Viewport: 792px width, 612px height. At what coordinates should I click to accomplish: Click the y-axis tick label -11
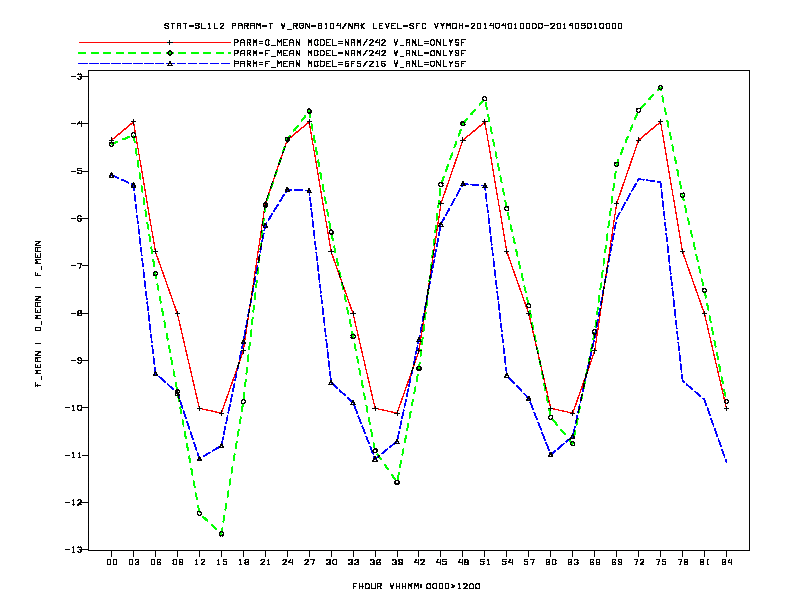point(74,455)
